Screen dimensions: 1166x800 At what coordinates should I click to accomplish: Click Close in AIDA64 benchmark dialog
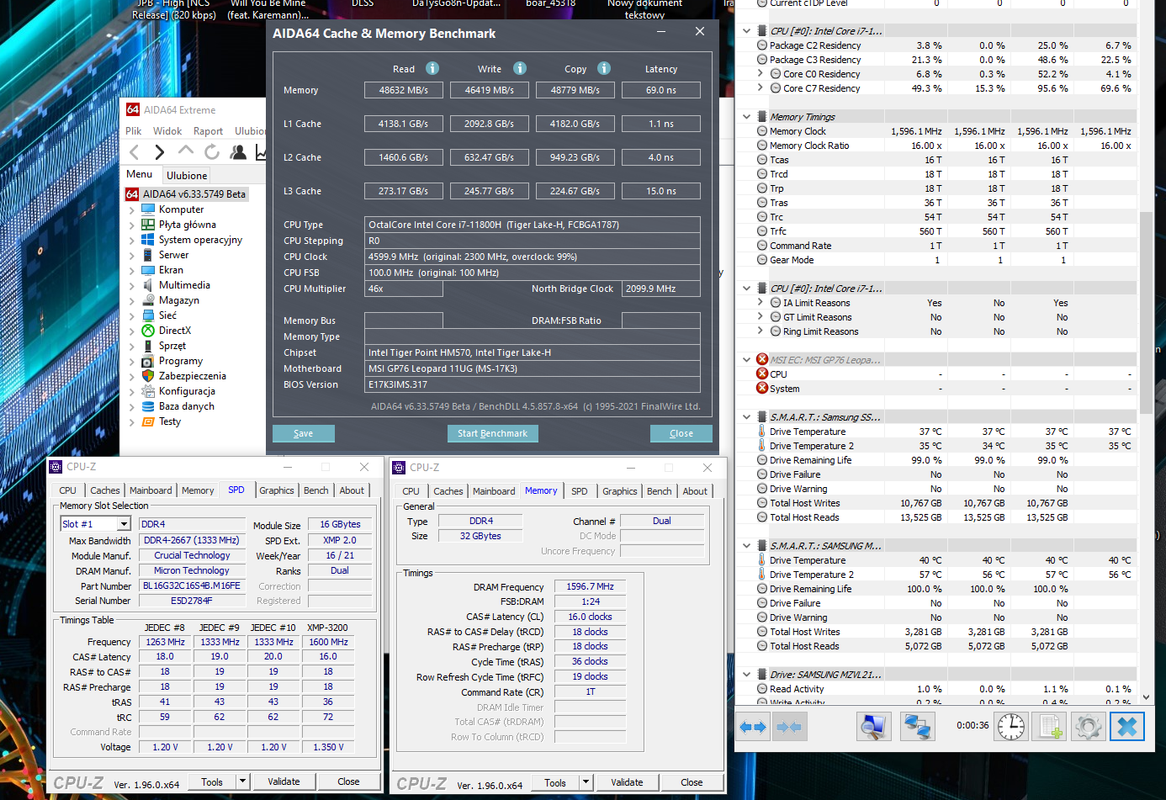(681, 433)
